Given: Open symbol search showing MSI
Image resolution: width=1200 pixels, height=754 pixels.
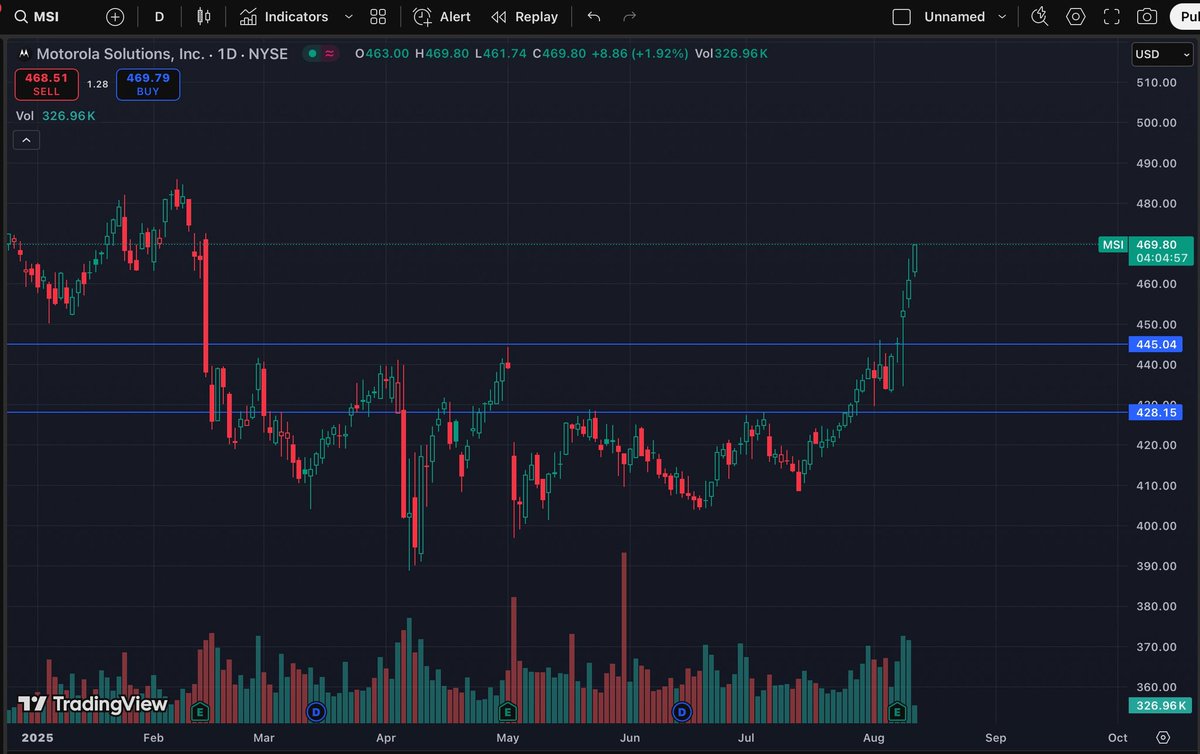Looking at the screenshot, I should tap(36, 16).
